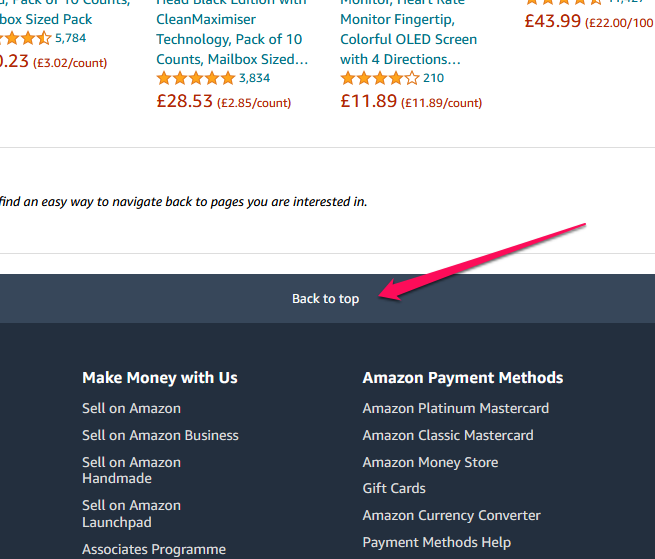The image size is (655, 559).
Task: Open Sell on Amazon Launchpad page
Action: (131, 513)
